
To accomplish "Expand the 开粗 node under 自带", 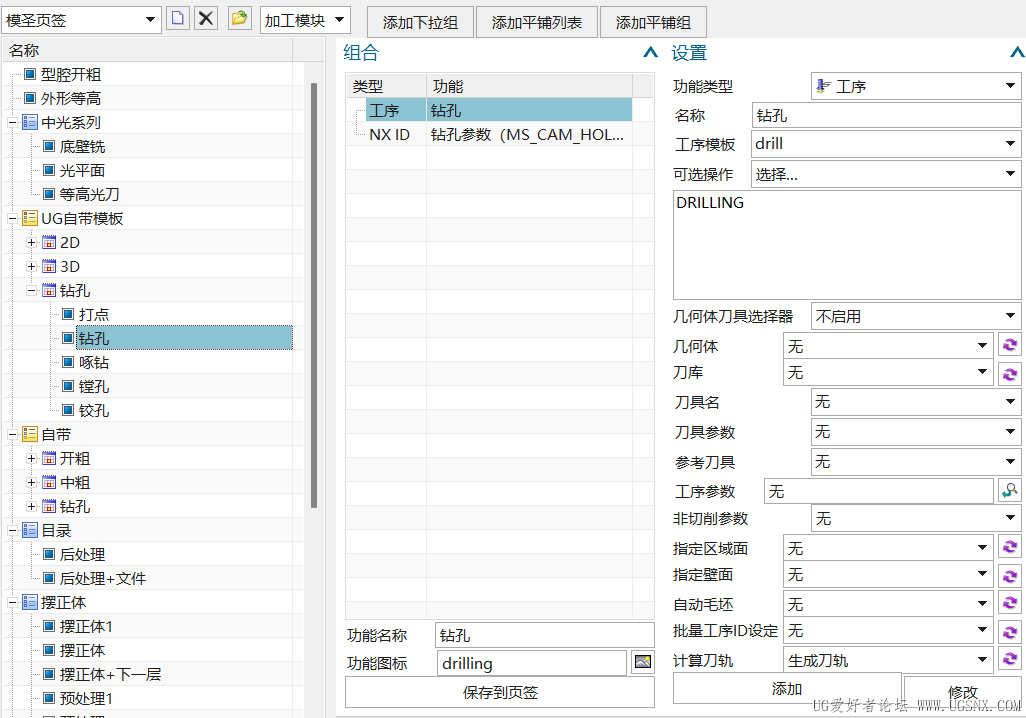I will click(30, 458).
